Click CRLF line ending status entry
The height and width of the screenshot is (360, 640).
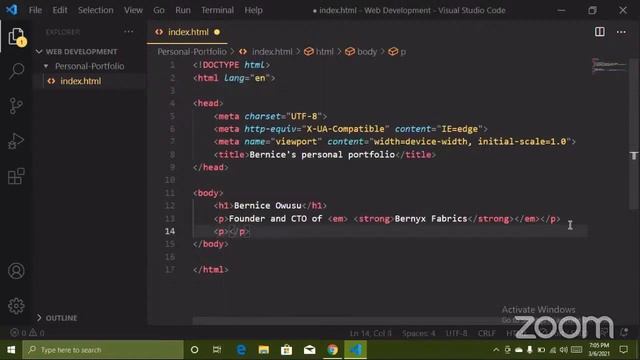coord(487,333)
